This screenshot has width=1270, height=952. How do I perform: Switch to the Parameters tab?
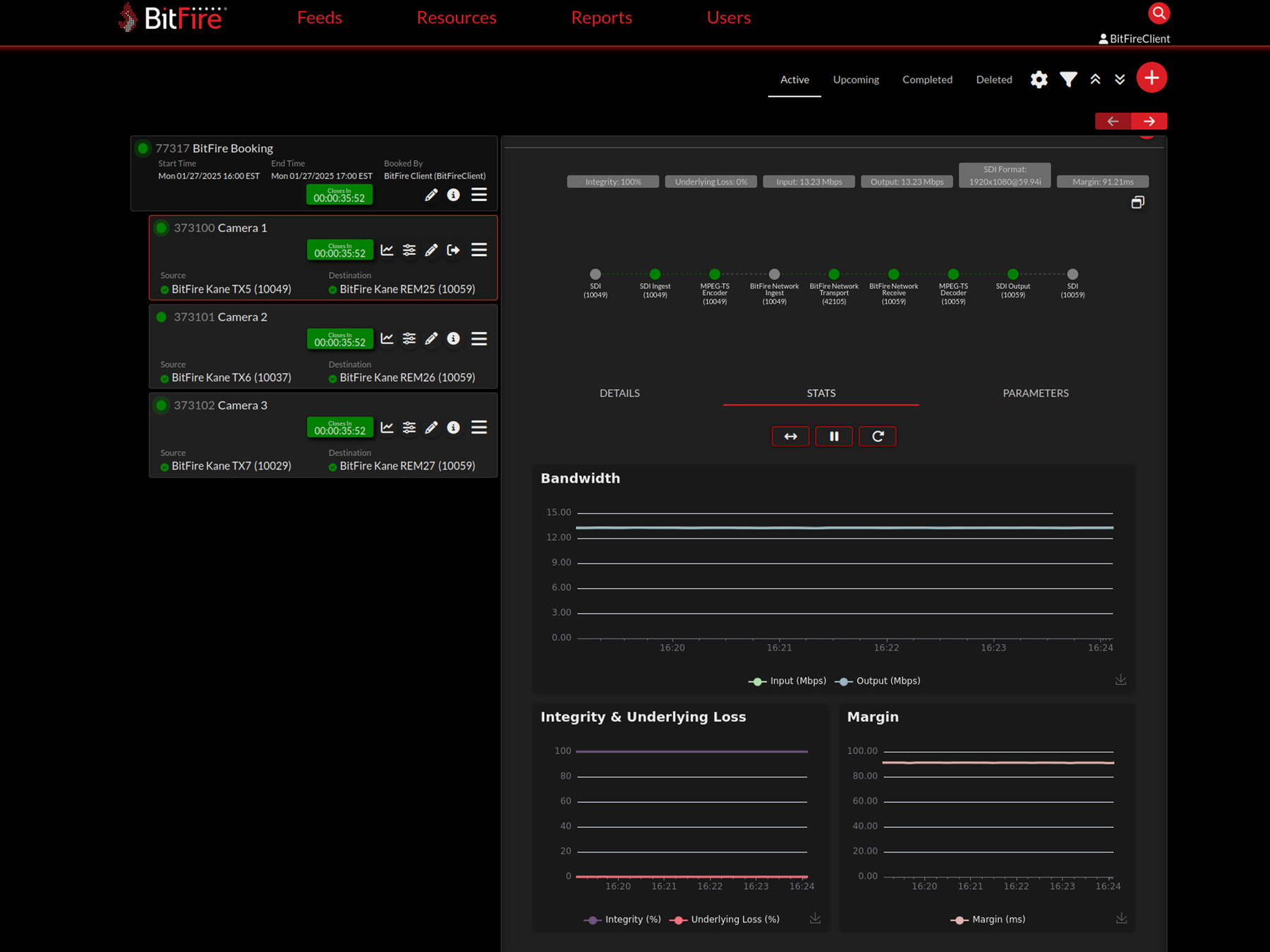(x=1035, y=393)
